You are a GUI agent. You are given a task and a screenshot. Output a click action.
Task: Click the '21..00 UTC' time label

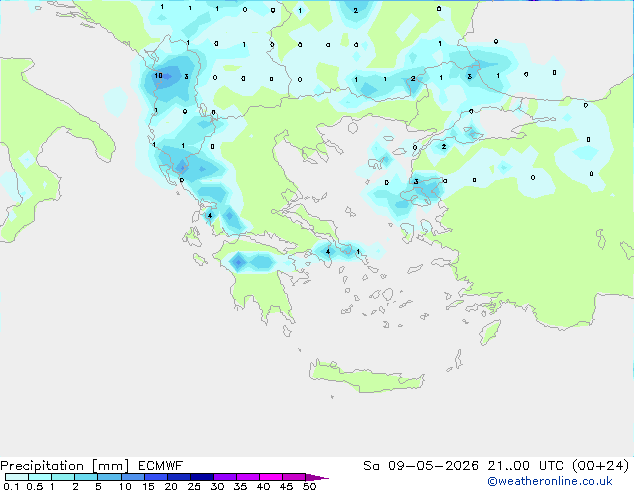(x=526, y=466)
